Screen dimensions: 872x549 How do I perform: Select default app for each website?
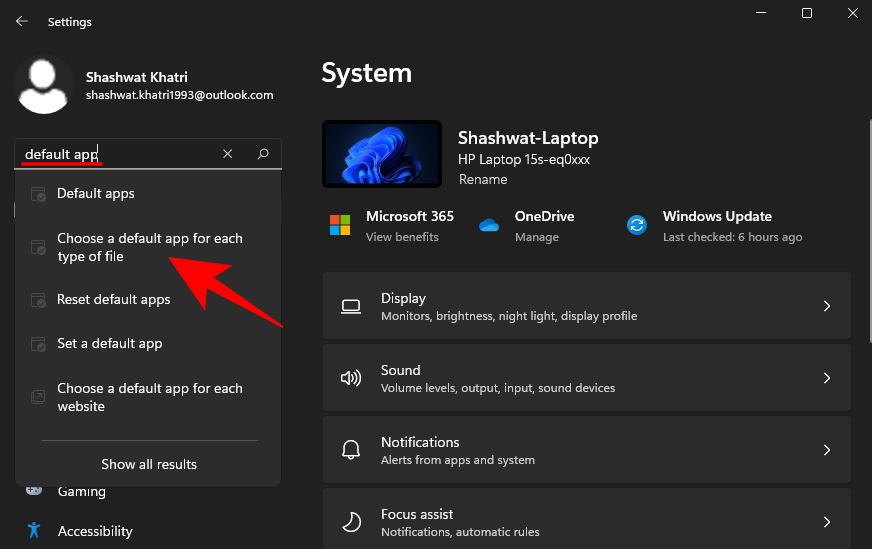(149, 397)
